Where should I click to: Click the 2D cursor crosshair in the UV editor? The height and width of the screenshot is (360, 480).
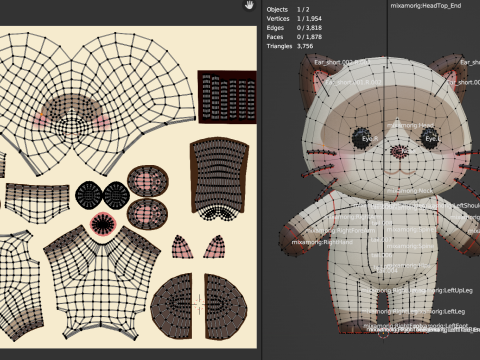(x=199, y=304)
